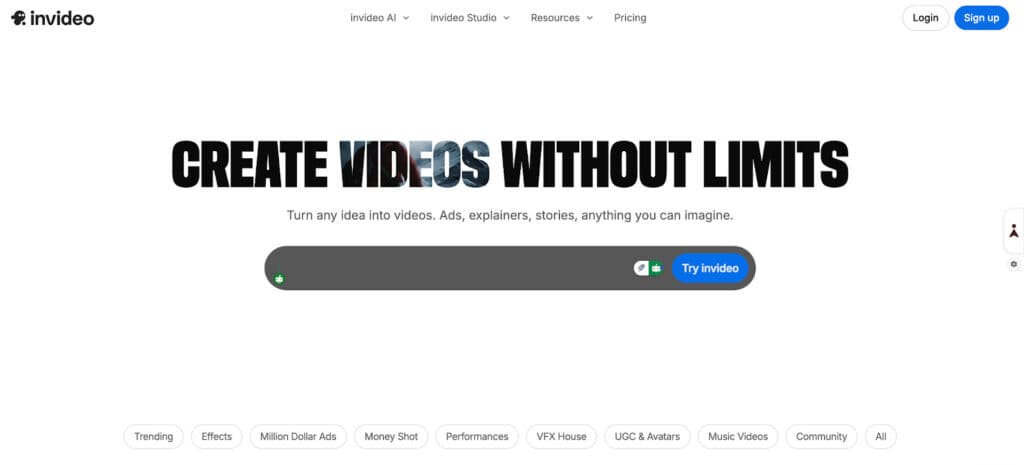Click the Try invideo button
This screenshot has height=465, width=1024.
pos(710,268)
